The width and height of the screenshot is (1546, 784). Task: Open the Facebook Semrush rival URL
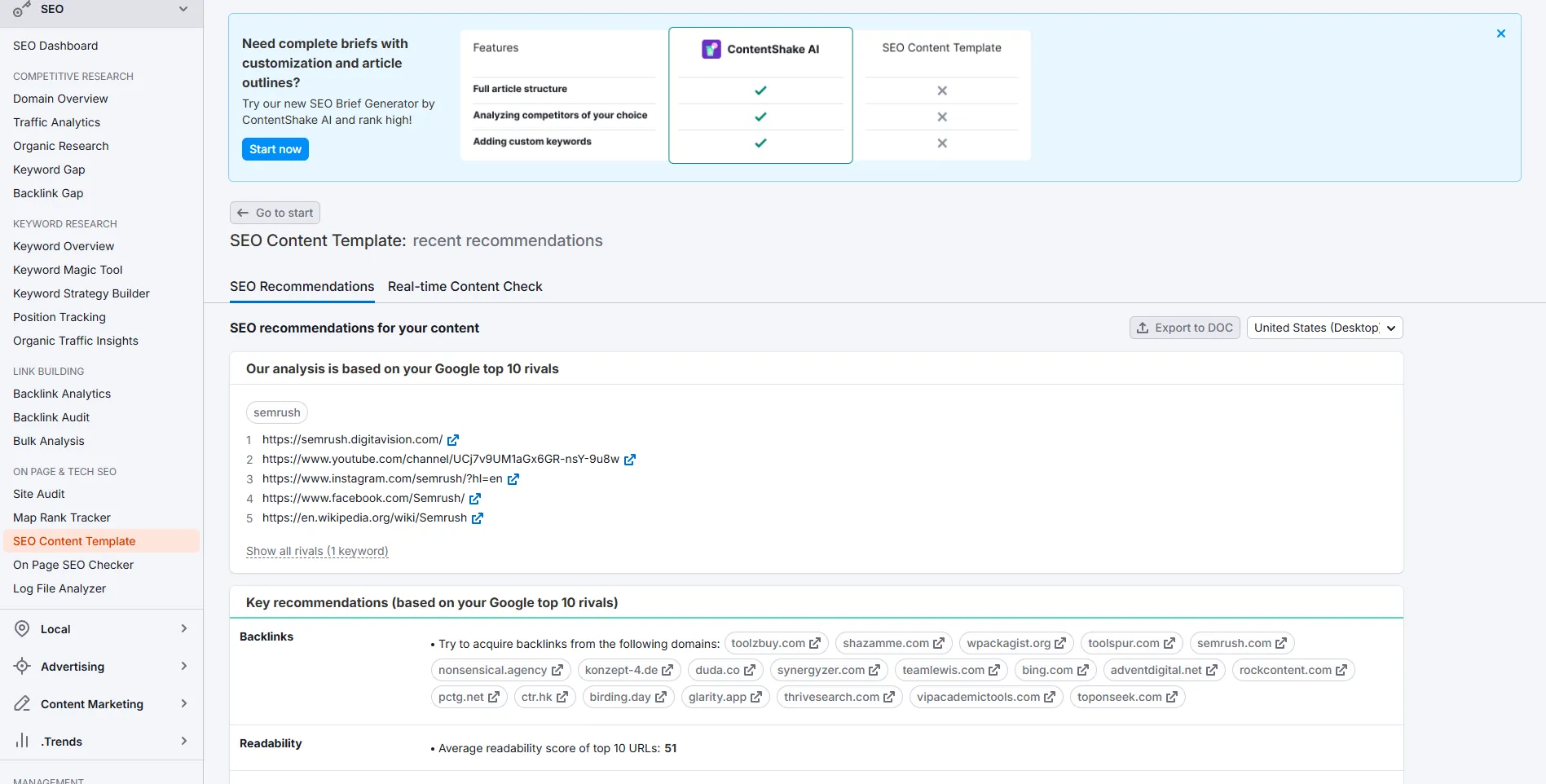coord(363,498)
